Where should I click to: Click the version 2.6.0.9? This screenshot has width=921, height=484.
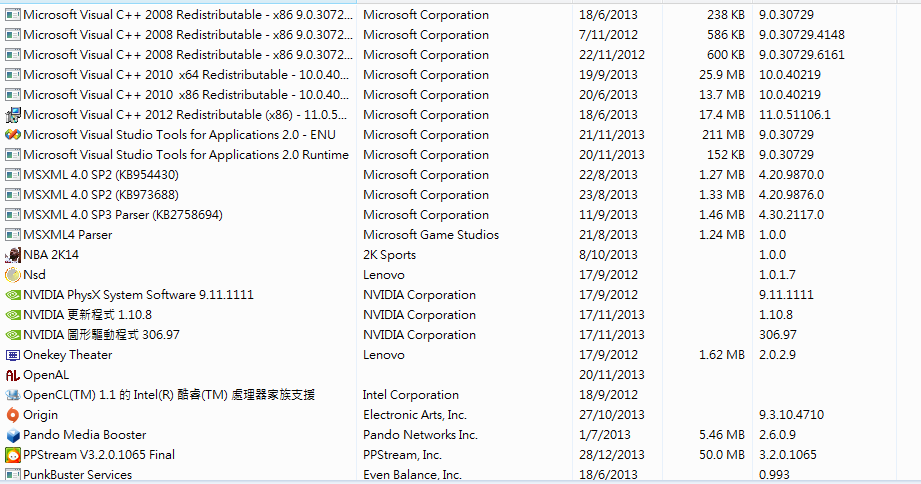tap(777, 435)
